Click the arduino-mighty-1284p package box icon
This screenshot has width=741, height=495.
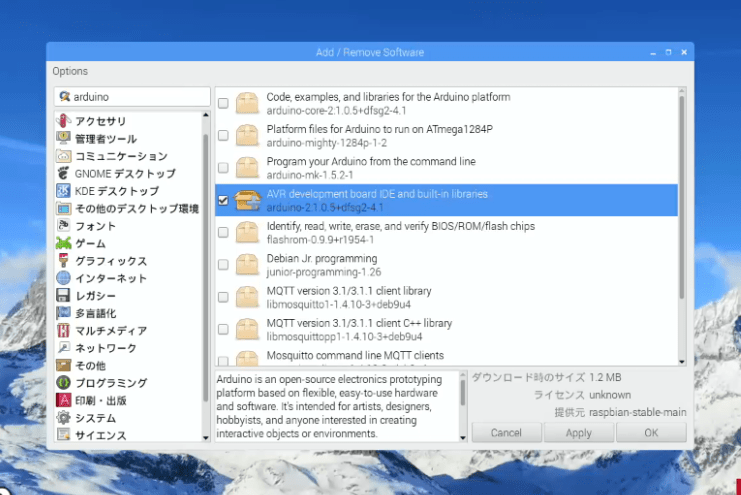(x=247, y=135)
